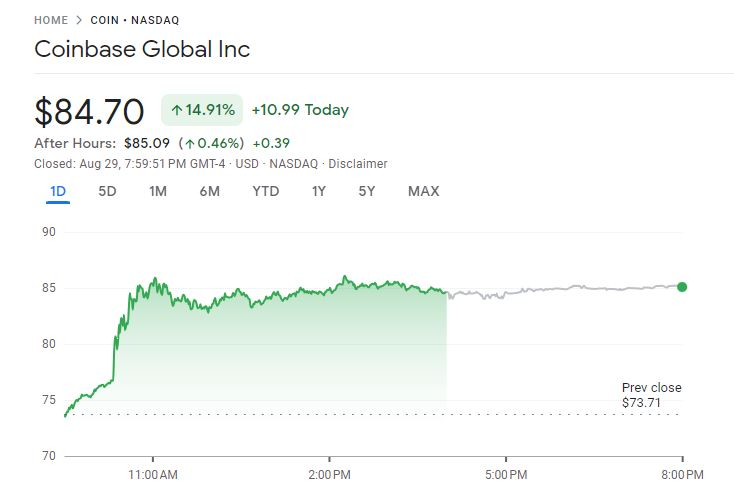Open the Disclaimer link

click(358, 164)
